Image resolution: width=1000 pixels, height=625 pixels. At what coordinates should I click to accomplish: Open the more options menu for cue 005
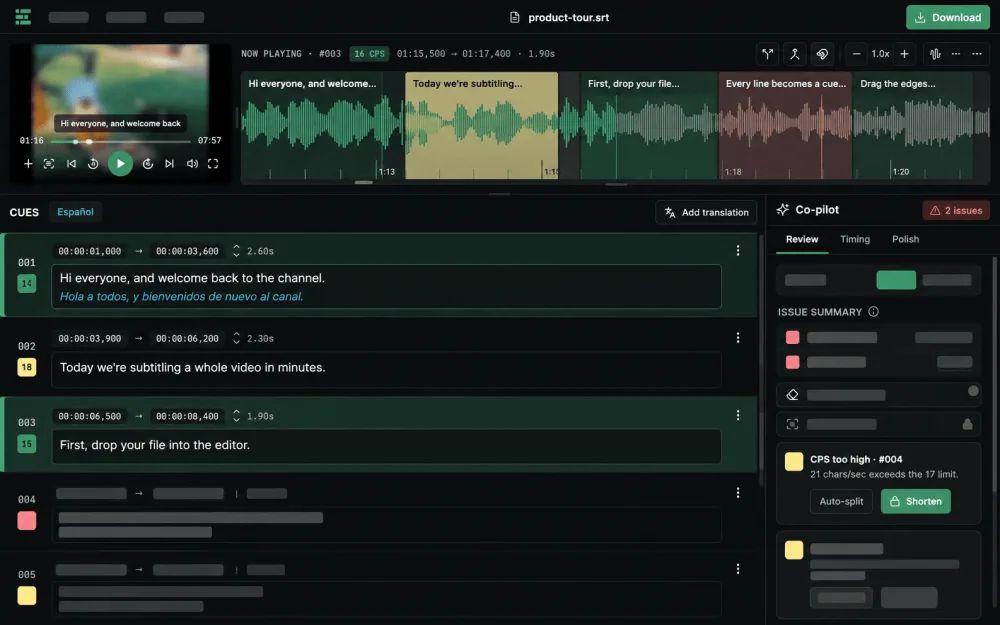click(738, 569)
